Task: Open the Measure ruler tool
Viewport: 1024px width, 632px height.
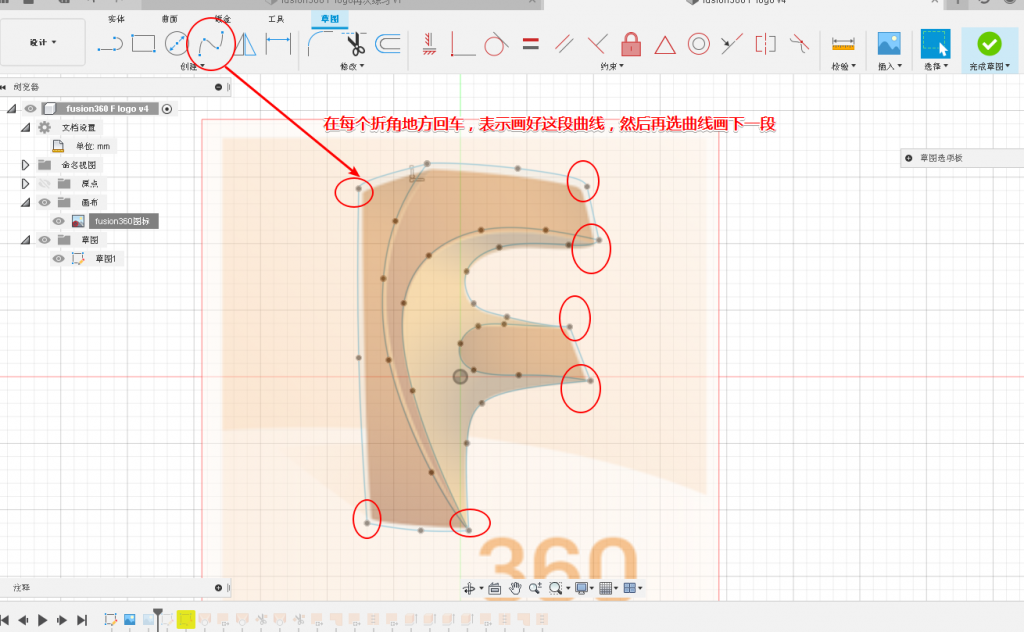Action: tap(843, 44)
